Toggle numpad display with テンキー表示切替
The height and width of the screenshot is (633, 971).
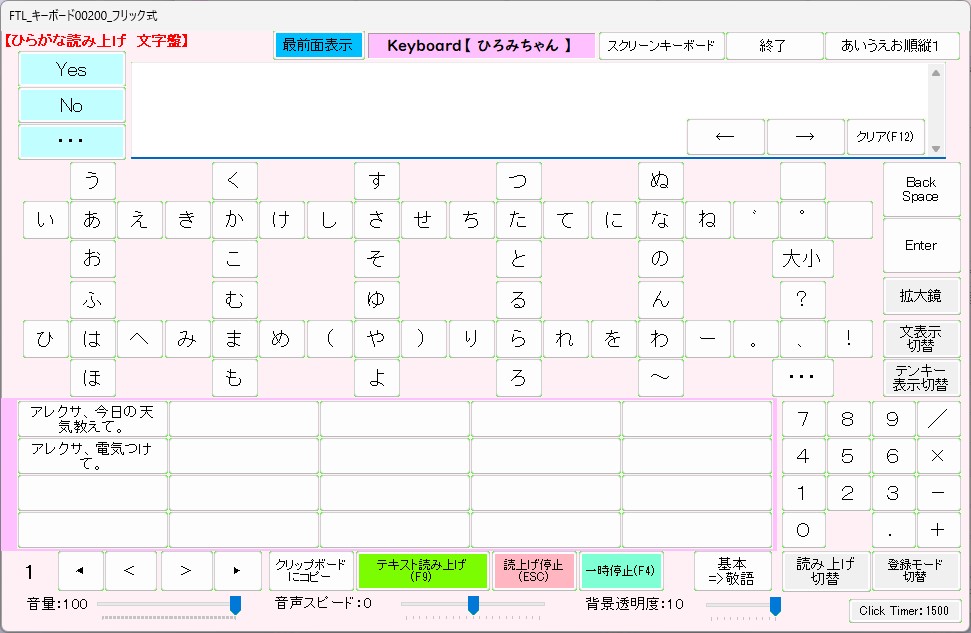pyautogui.click(x=921, y=378)
